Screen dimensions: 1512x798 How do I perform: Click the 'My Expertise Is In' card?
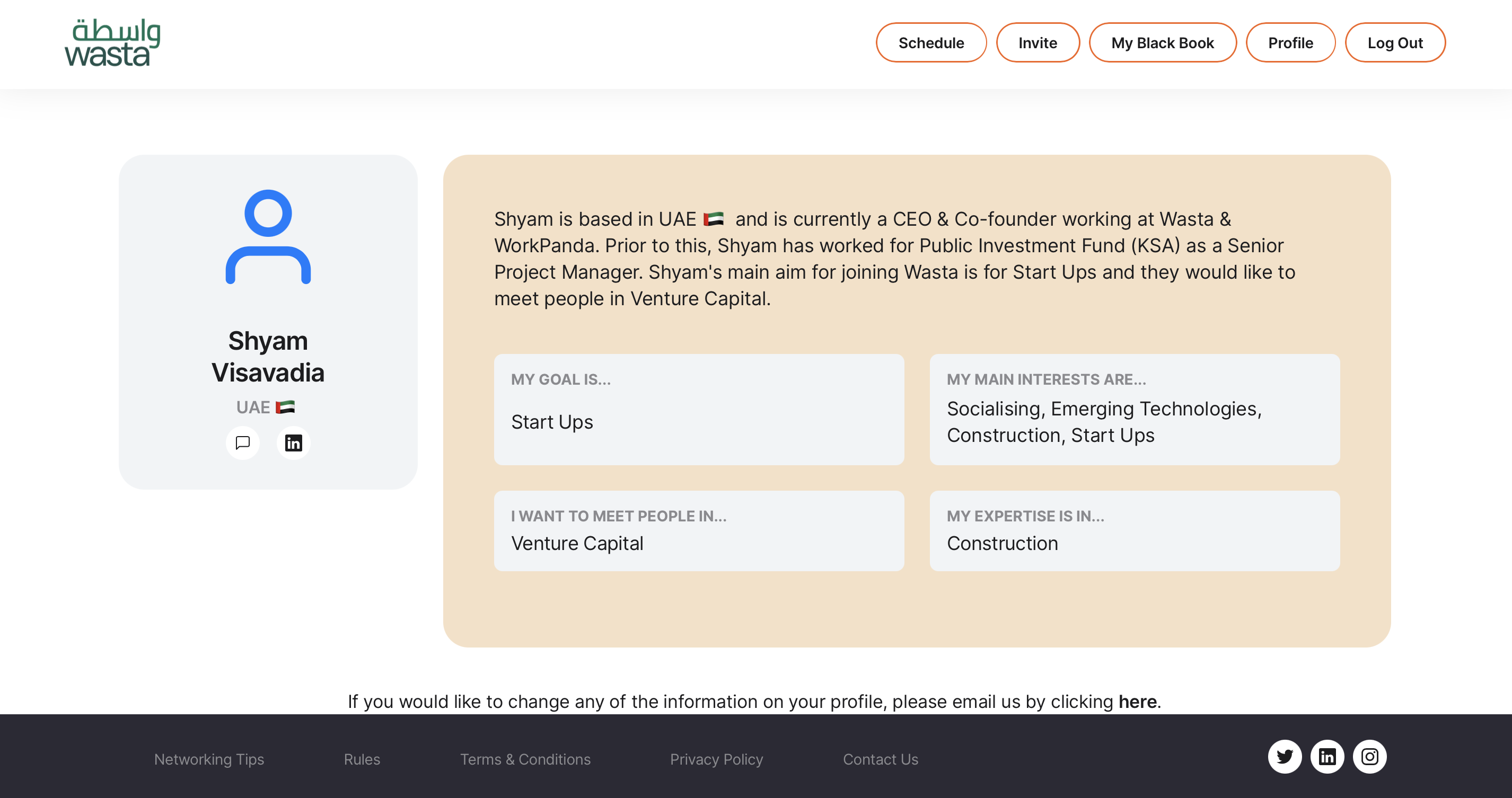click(x=1134, y=530)
